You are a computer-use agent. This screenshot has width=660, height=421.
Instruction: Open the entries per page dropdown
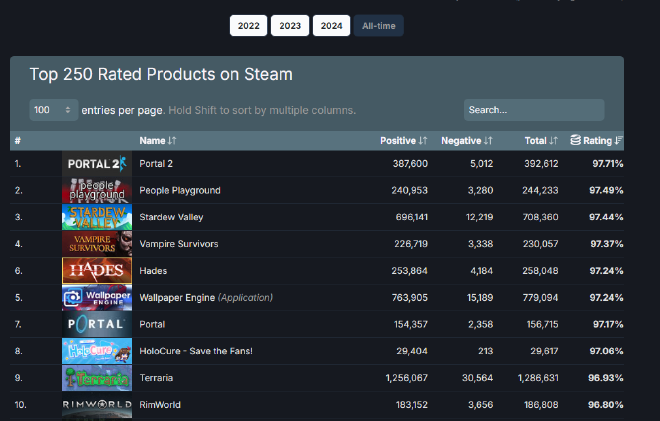point(54,110)
